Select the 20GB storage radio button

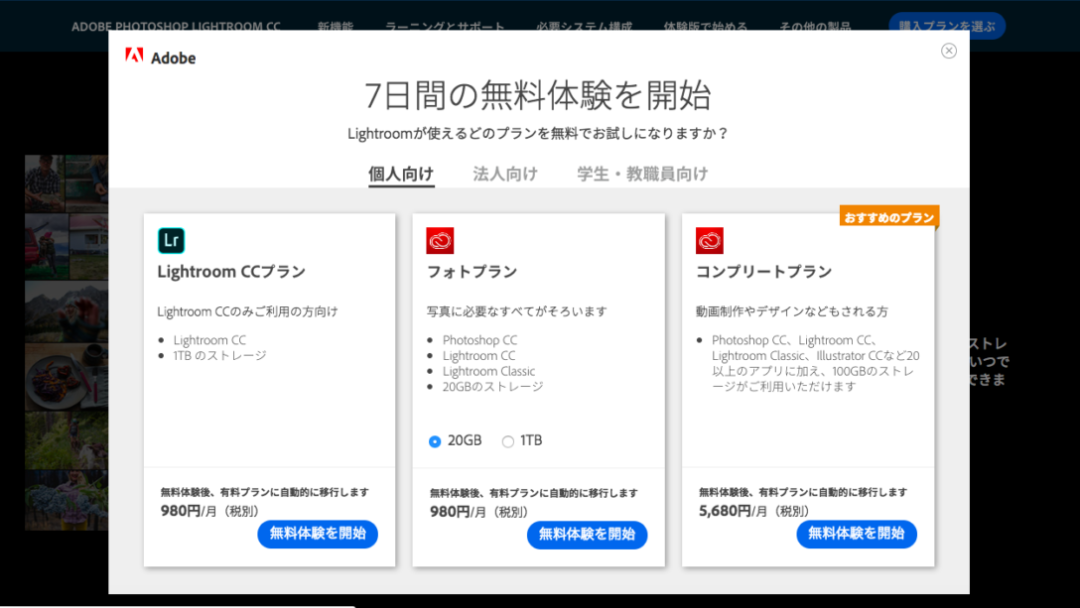click(x=435, y=441)
